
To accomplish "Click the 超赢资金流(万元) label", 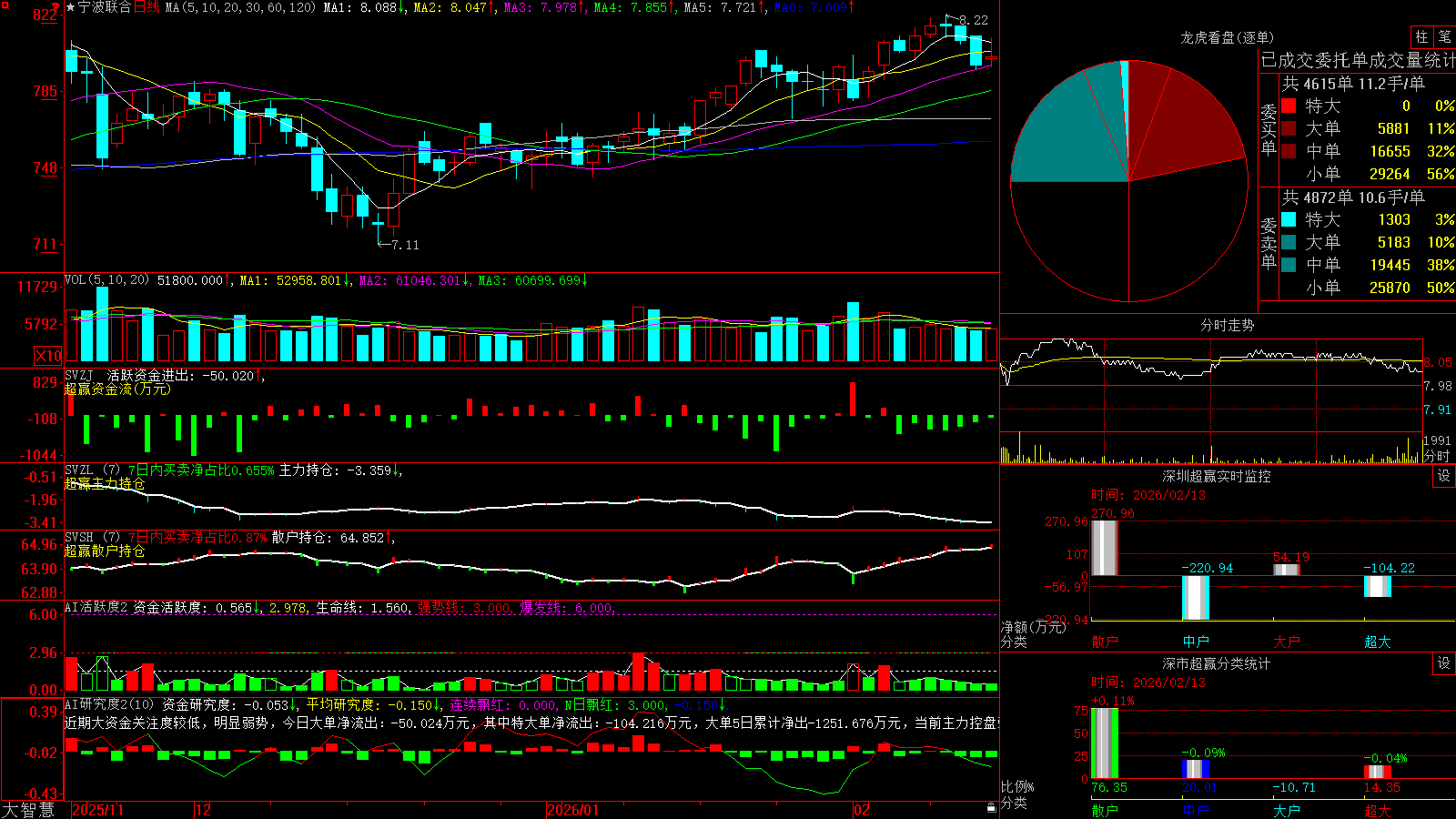I will tap(117, 389).
